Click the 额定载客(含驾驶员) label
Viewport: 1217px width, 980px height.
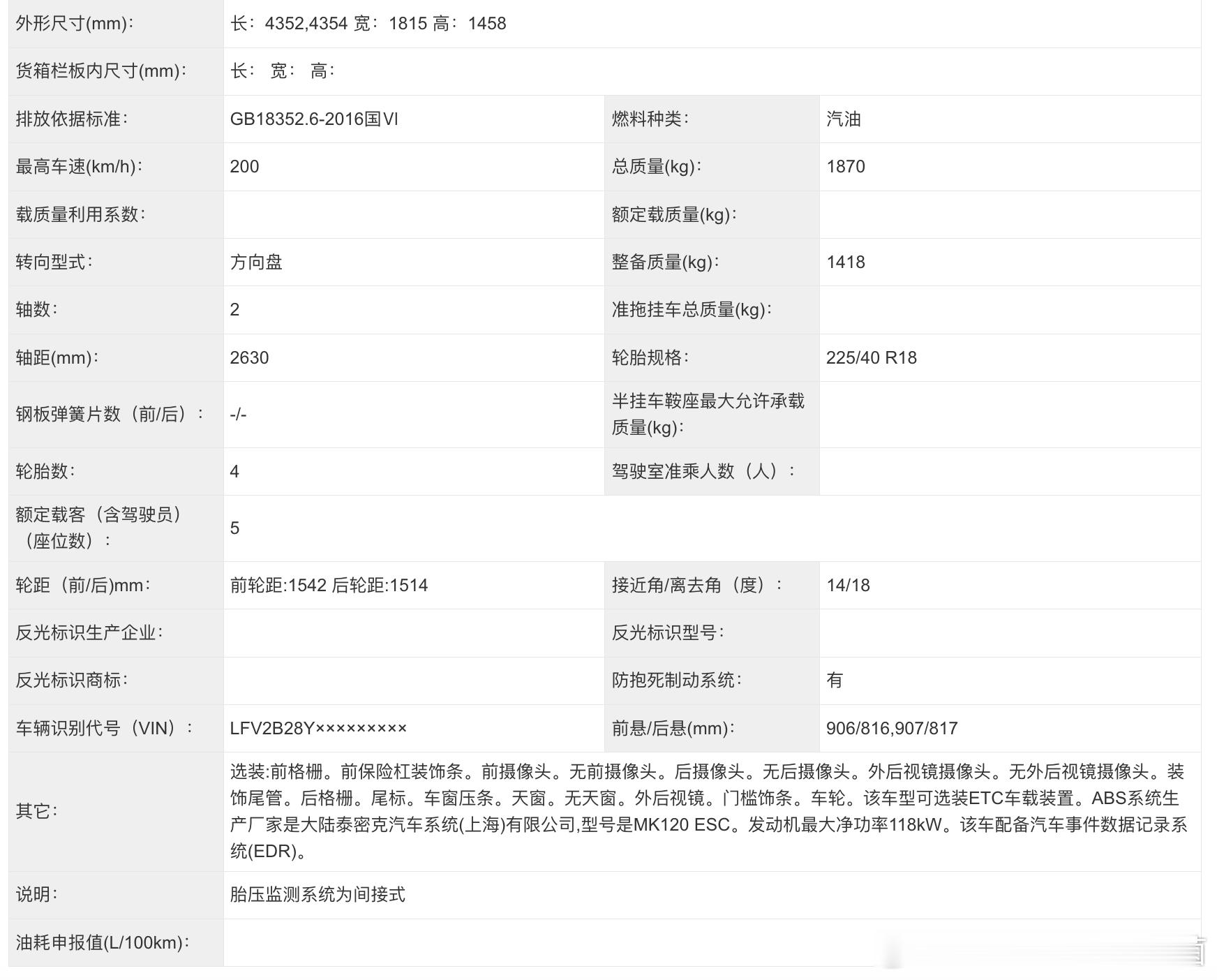click(x=98, y=528)
